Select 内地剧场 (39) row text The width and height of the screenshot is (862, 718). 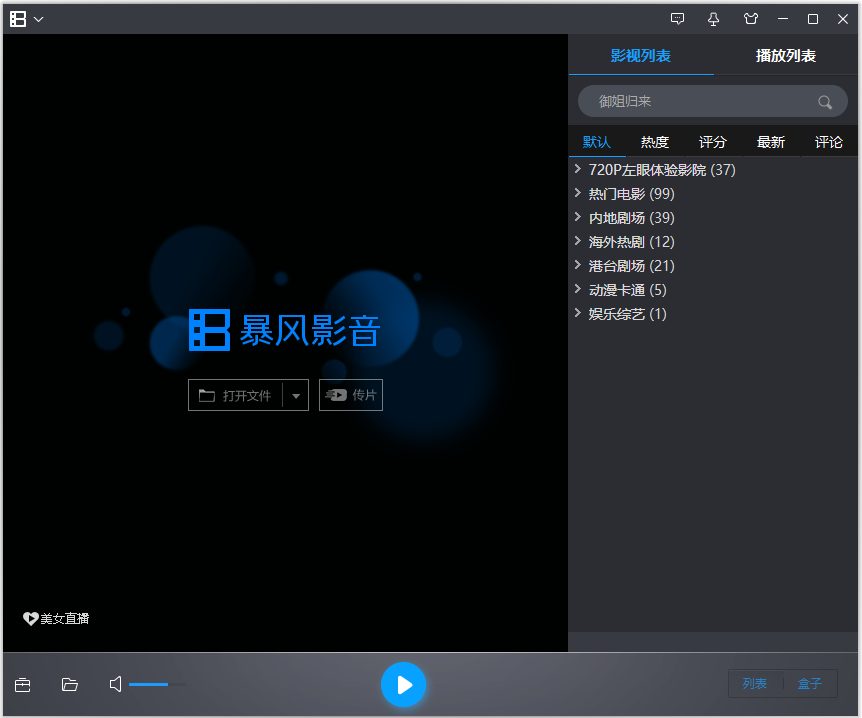pyautogui.click(x=632, y=218)
